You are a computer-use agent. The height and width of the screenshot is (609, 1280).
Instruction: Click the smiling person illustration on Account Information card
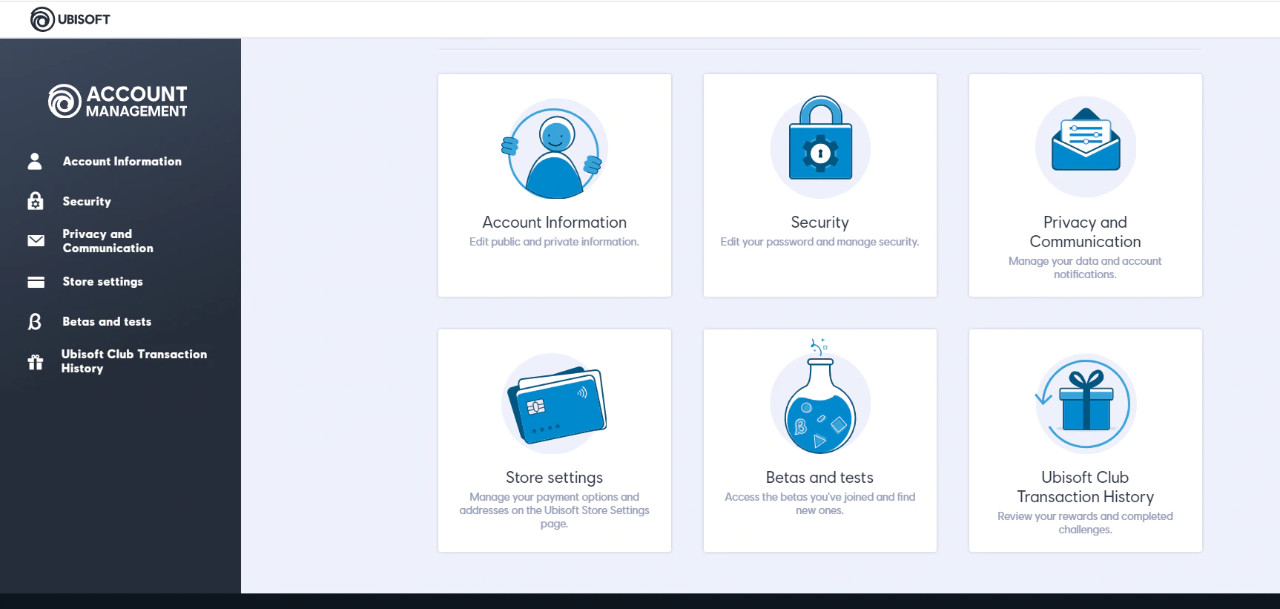(554, 149)
